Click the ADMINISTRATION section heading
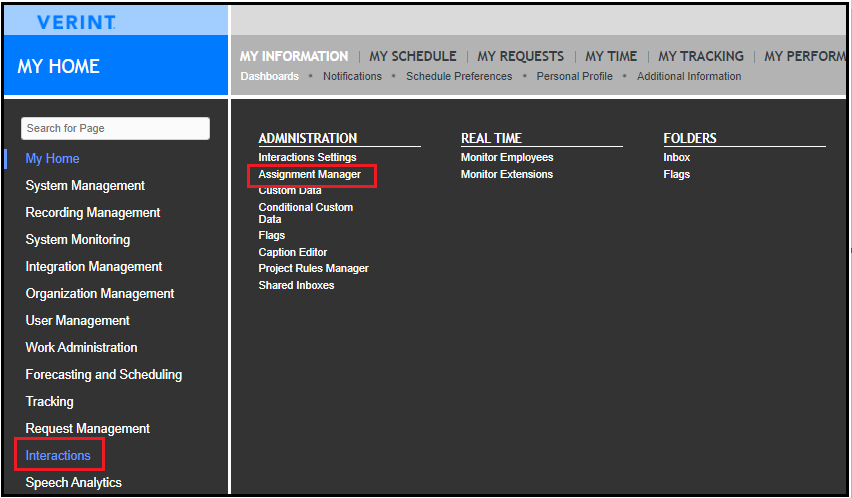 pos(308,138)
